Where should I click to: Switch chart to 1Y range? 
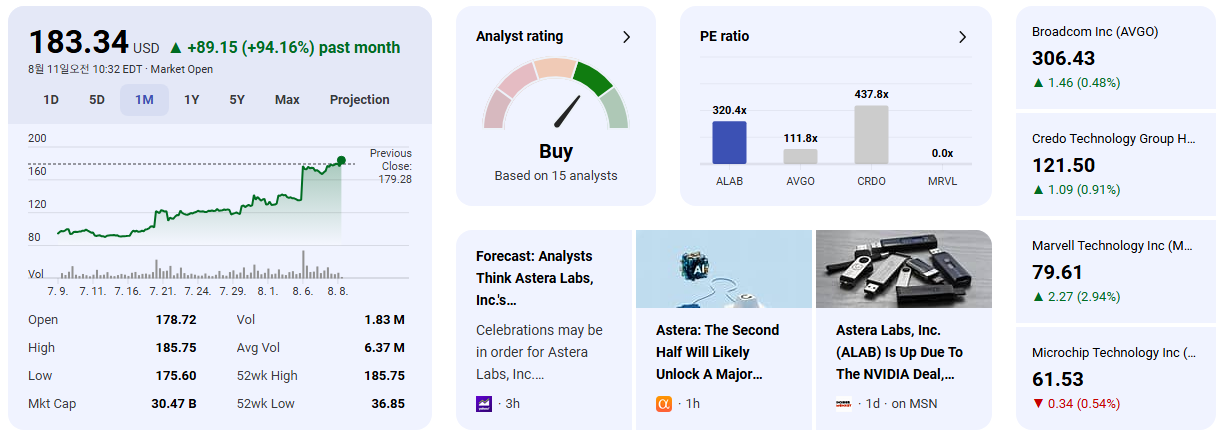191,100
